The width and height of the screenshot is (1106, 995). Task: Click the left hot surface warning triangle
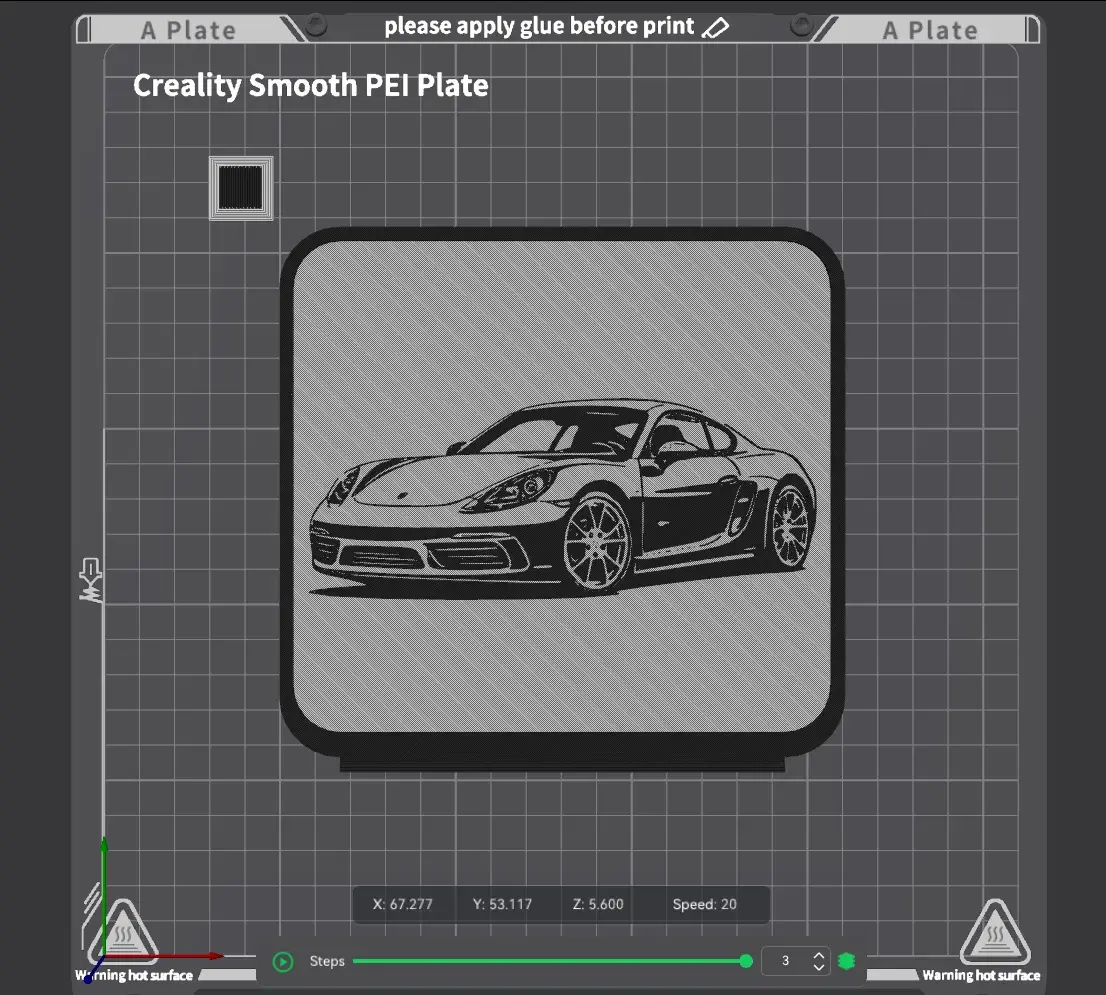tap(123, 932)
